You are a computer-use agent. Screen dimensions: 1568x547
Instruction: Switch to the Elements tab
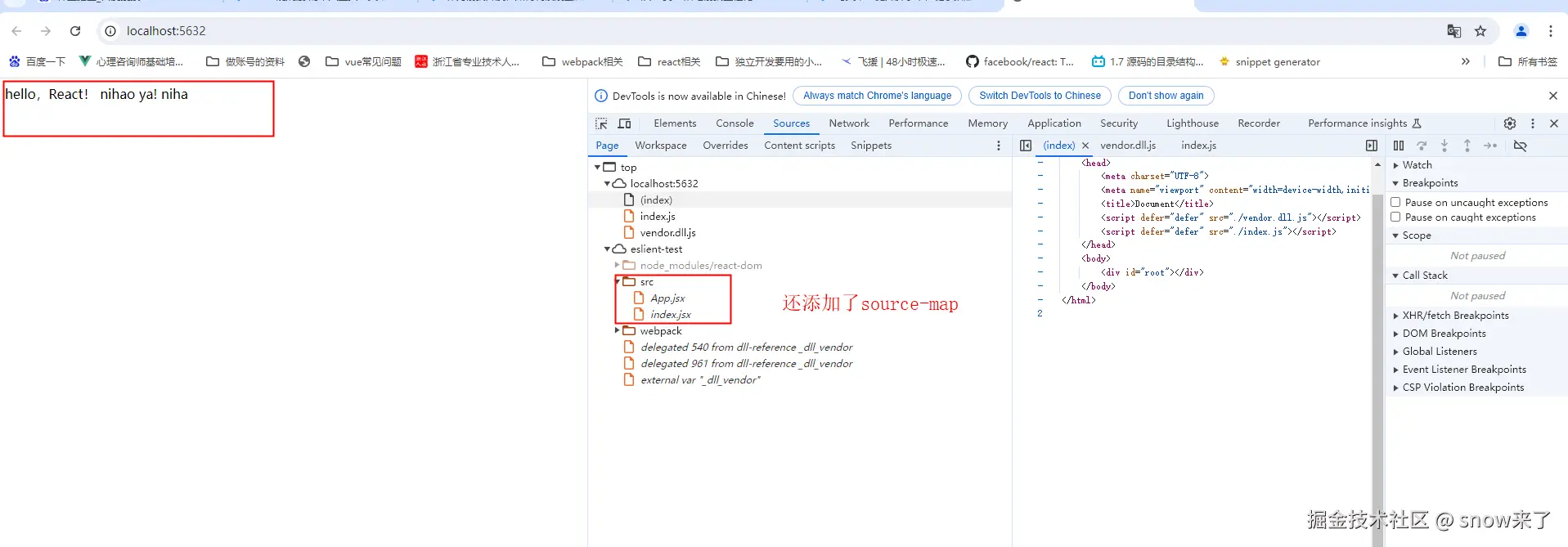tap(675, 123)
